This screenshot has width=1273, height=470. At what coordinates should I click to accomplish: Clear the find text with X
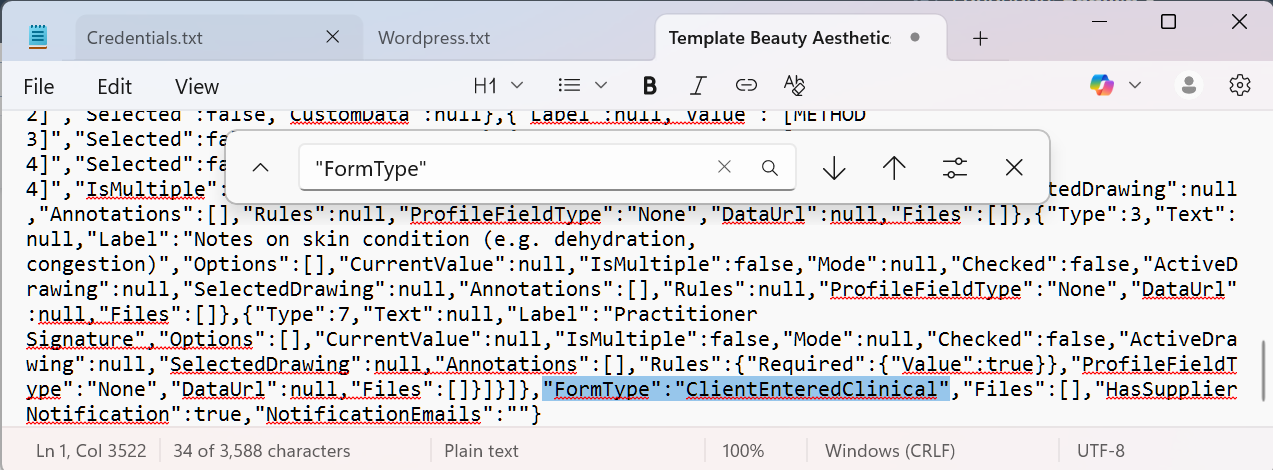pos(725,167)
